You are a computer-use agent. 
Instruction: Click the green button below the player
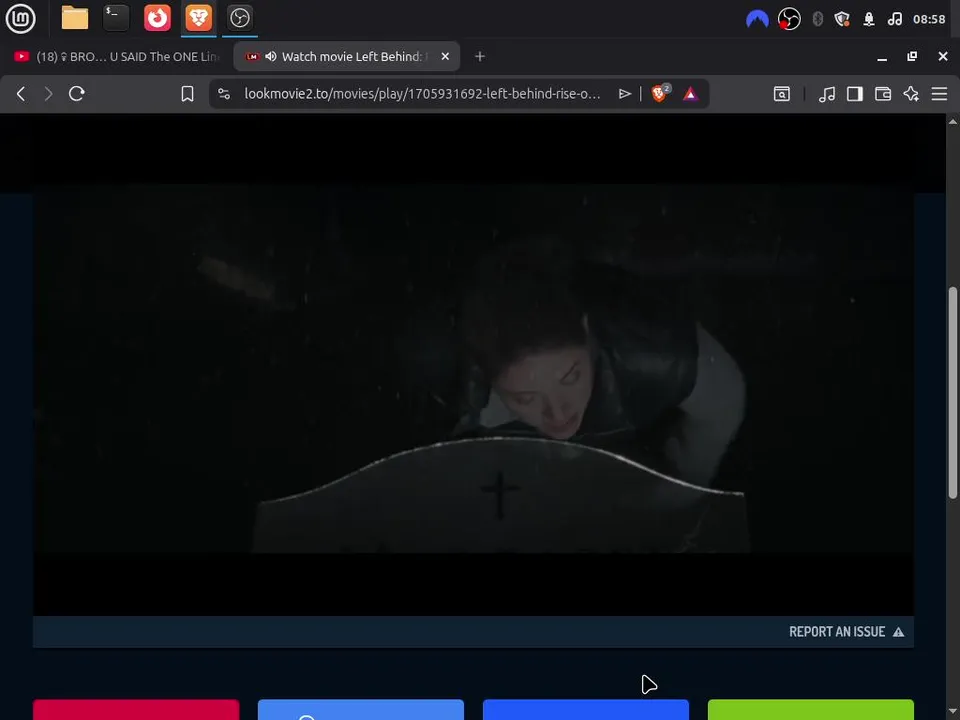point(811,710)
